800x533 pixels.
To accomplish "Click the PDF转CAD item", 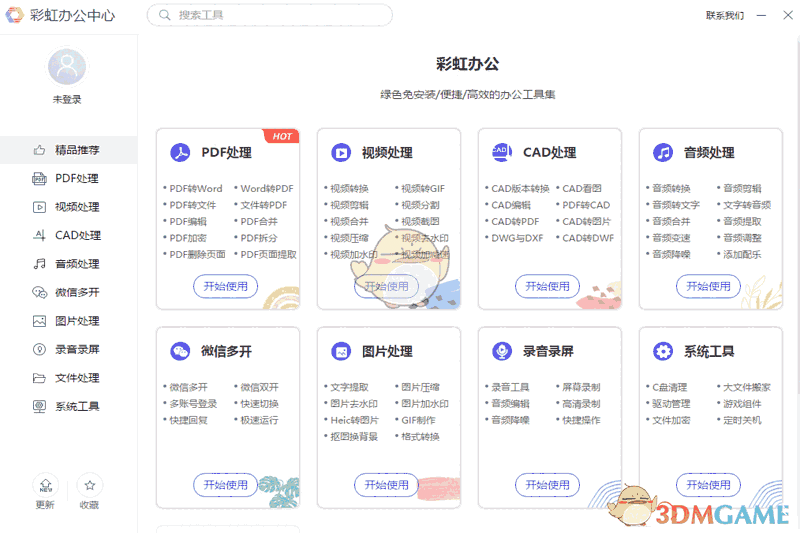I will [x=586, y=205].
